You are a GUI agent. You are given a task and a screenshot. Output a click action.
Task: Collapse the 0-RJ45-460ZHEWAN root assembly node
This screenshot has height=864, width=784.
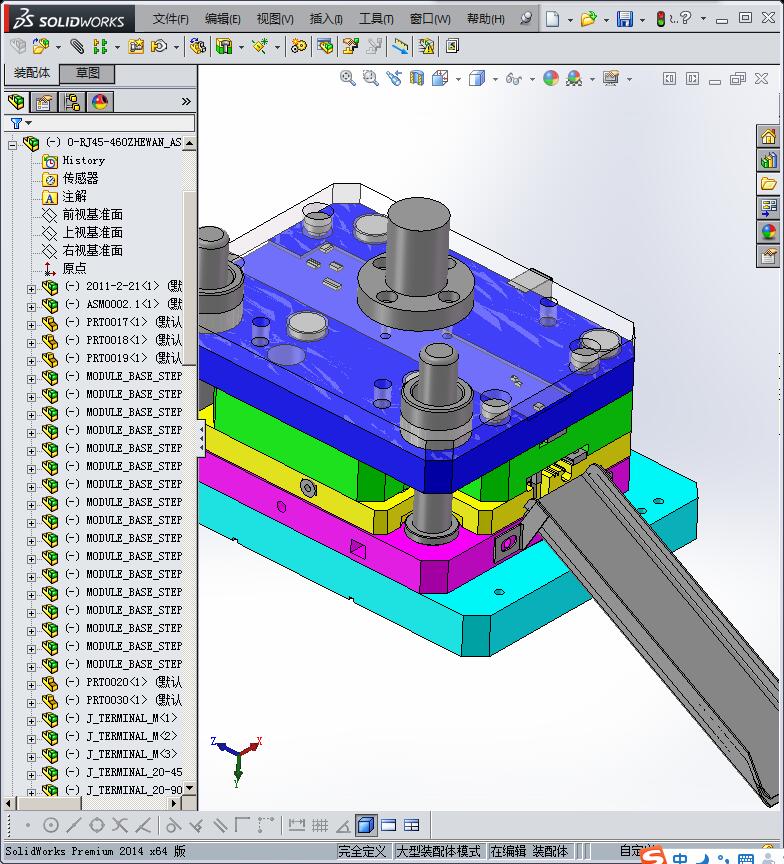pyautogui.click(x=13, y=145)
